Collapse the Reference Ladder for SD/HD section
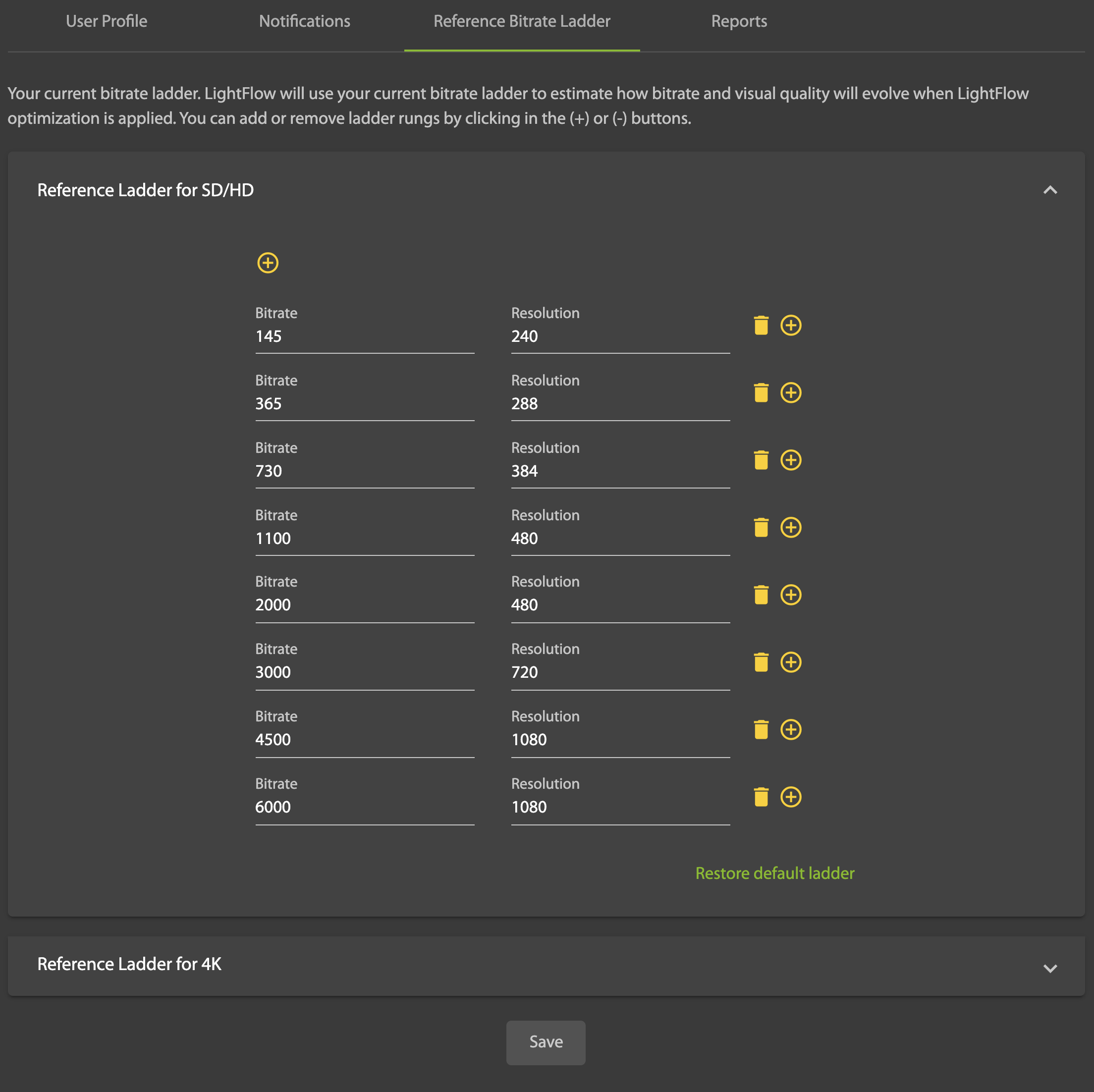The image size is (1094, 1092). point(1050,190)
